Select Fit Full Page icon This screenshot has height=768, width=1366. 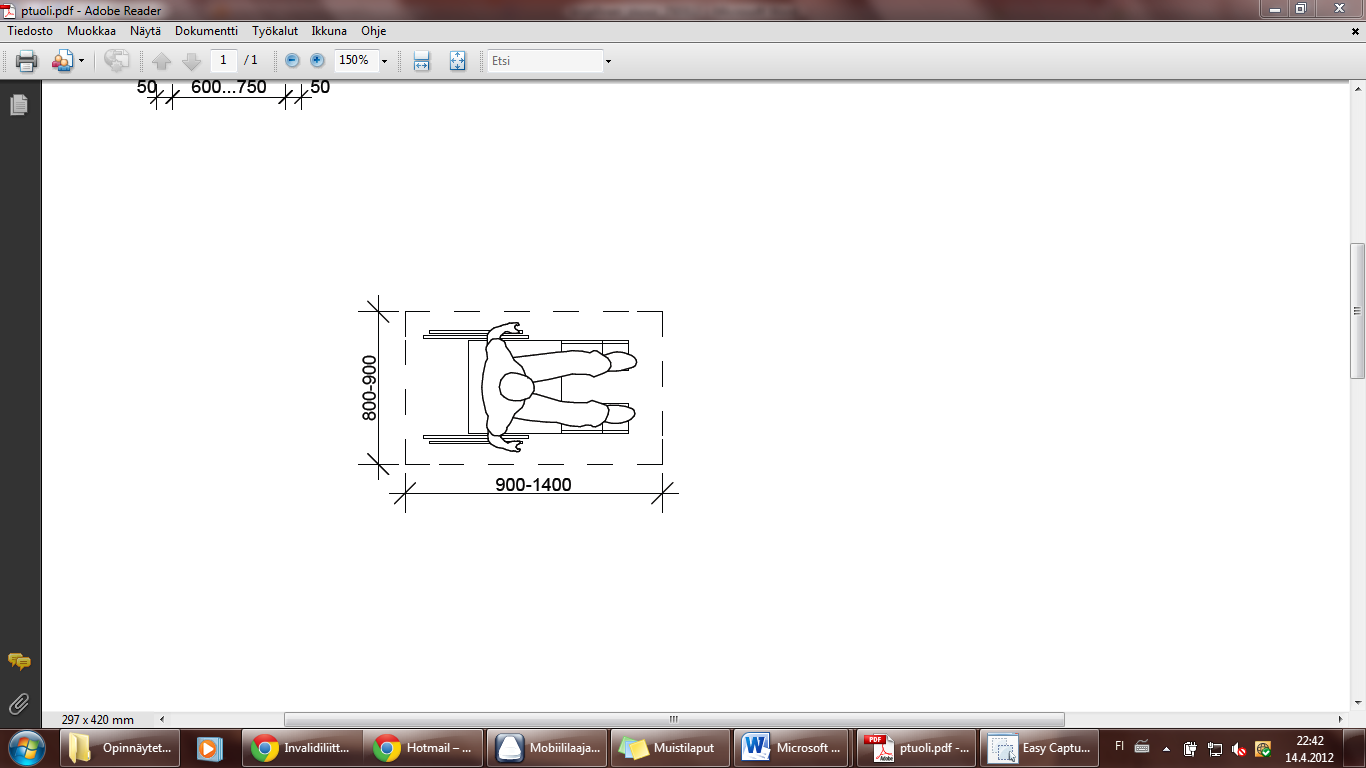click(x=458, y=61)
